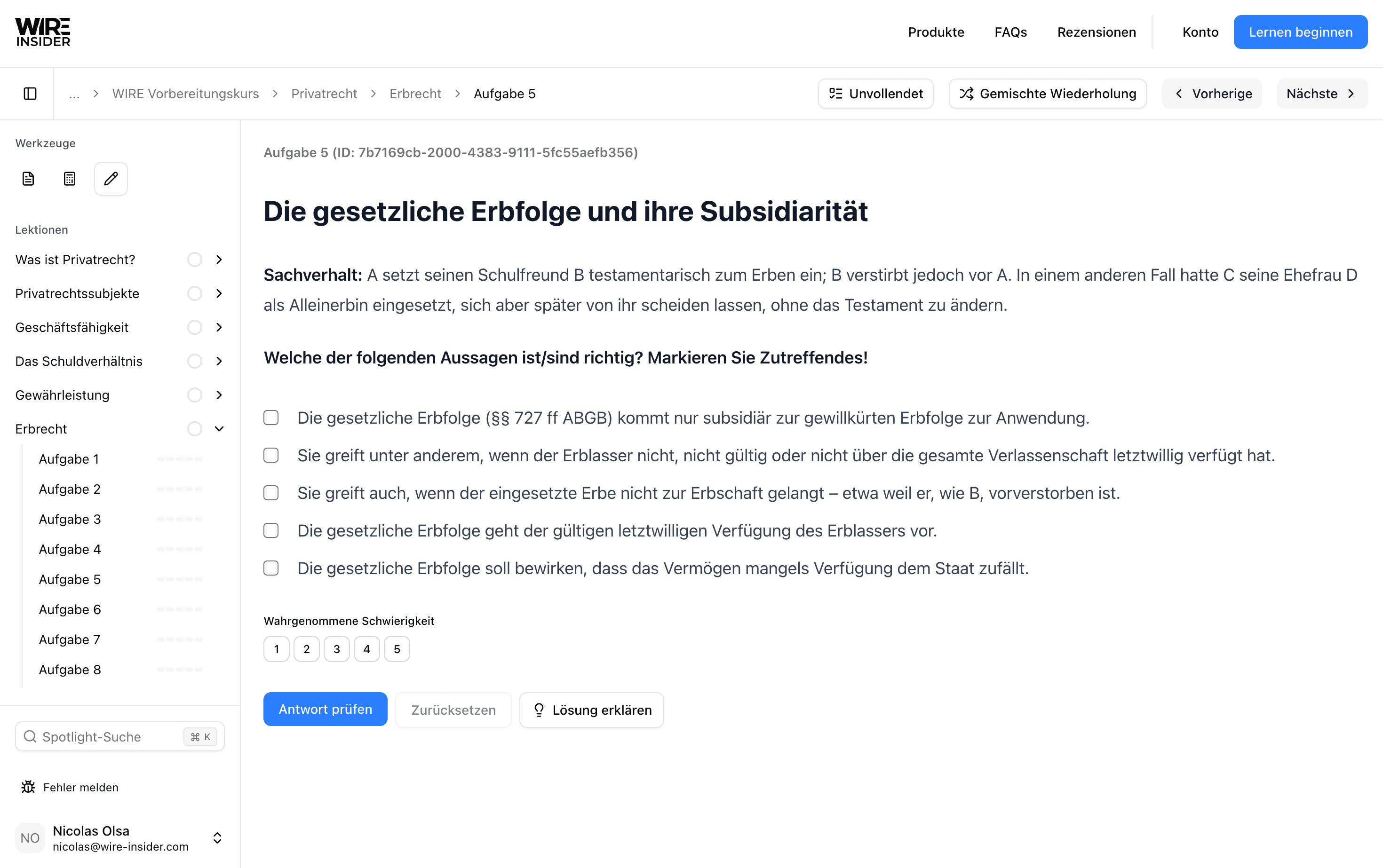Image resolution: width=1383 pixels, height=868 pixels.
Task: Toggle Erbrecht lesson completion circle
Action: tap(195, 429)
